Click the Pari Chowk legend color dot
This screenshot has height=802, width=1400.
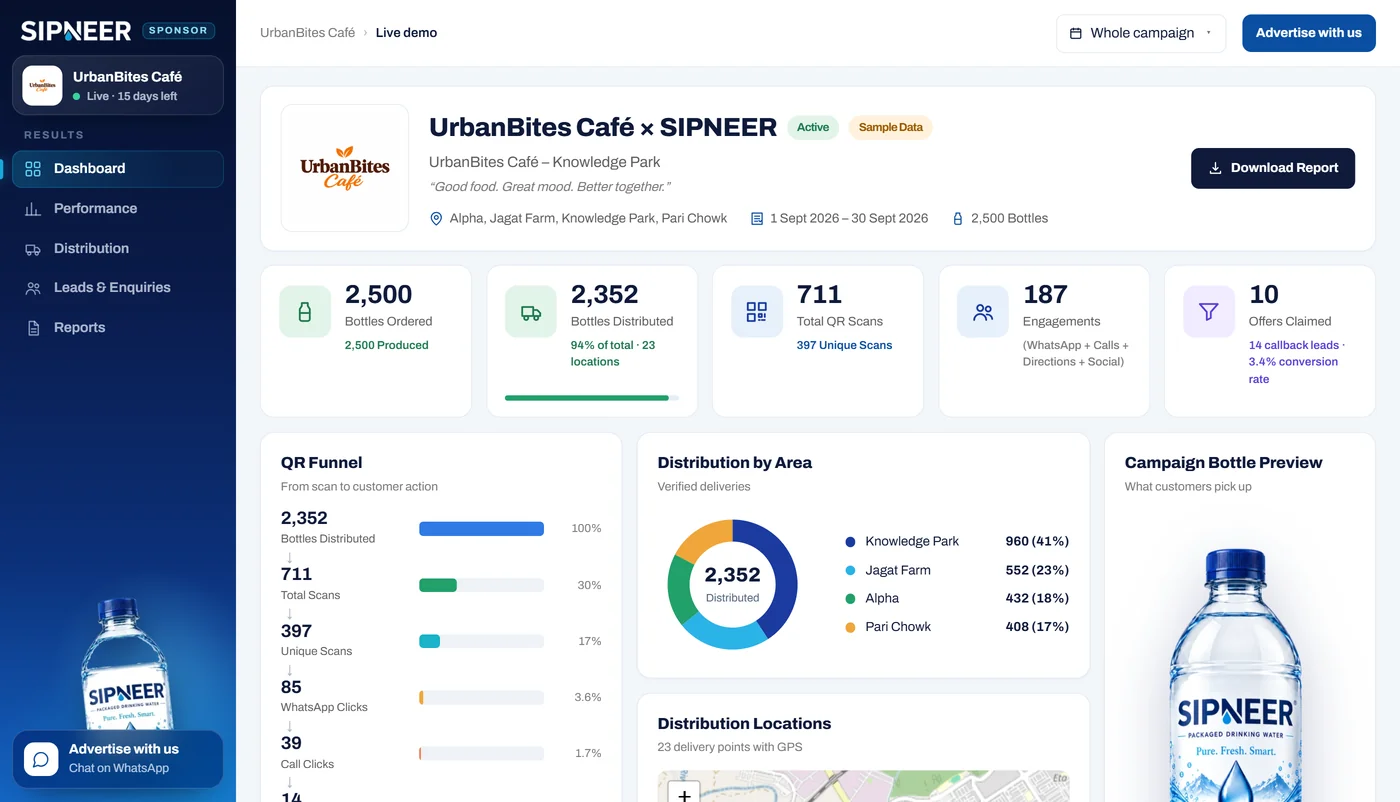(850, 627)
